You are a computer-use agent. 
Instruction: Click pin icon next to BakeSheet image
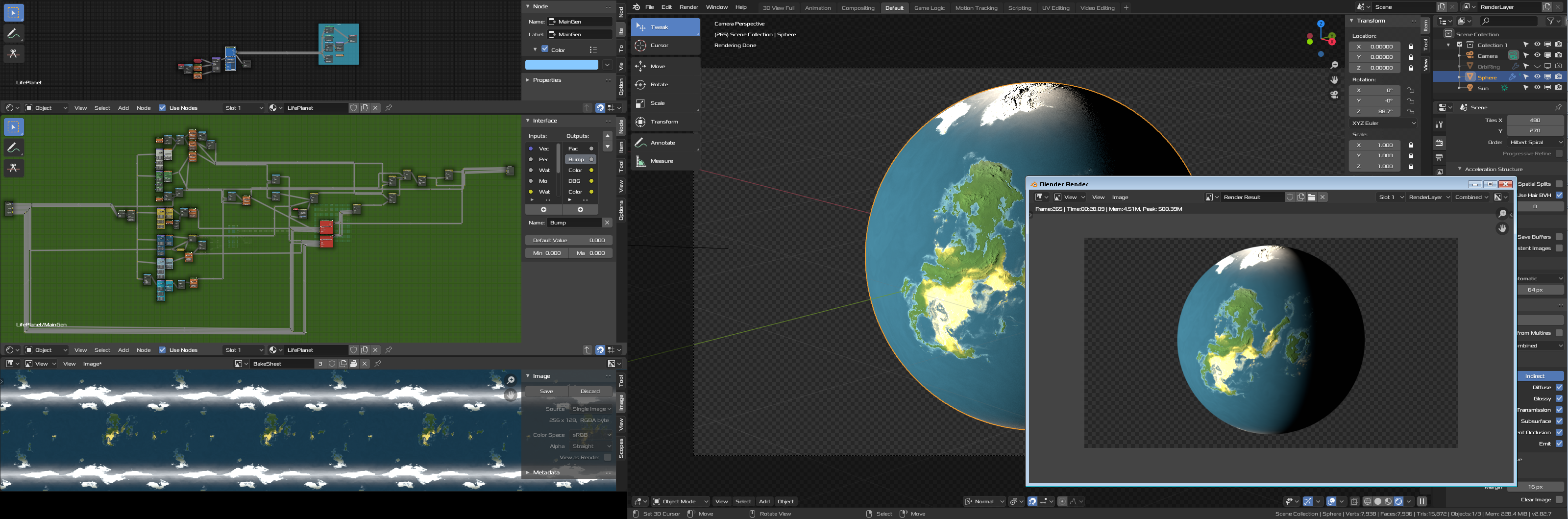[x=378, y=364]
